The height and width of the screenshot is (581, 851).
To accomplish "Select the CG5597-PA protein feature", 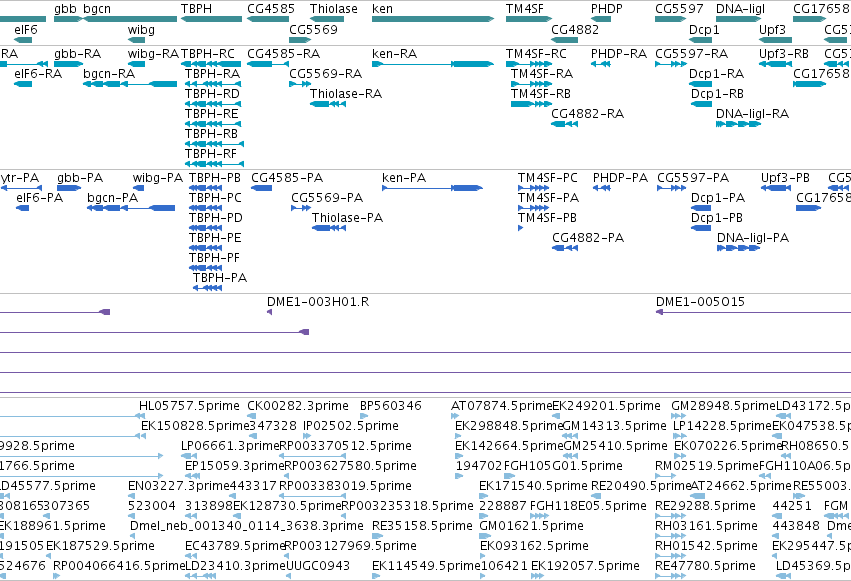I will (x=671, y=188).
